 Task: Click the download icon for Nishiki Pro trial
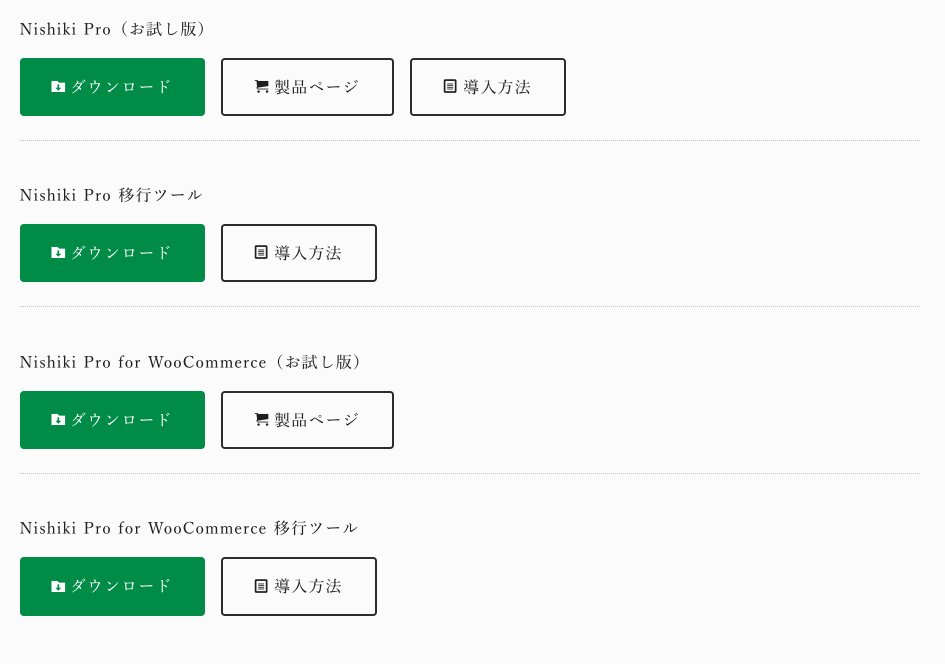point(57,86)
